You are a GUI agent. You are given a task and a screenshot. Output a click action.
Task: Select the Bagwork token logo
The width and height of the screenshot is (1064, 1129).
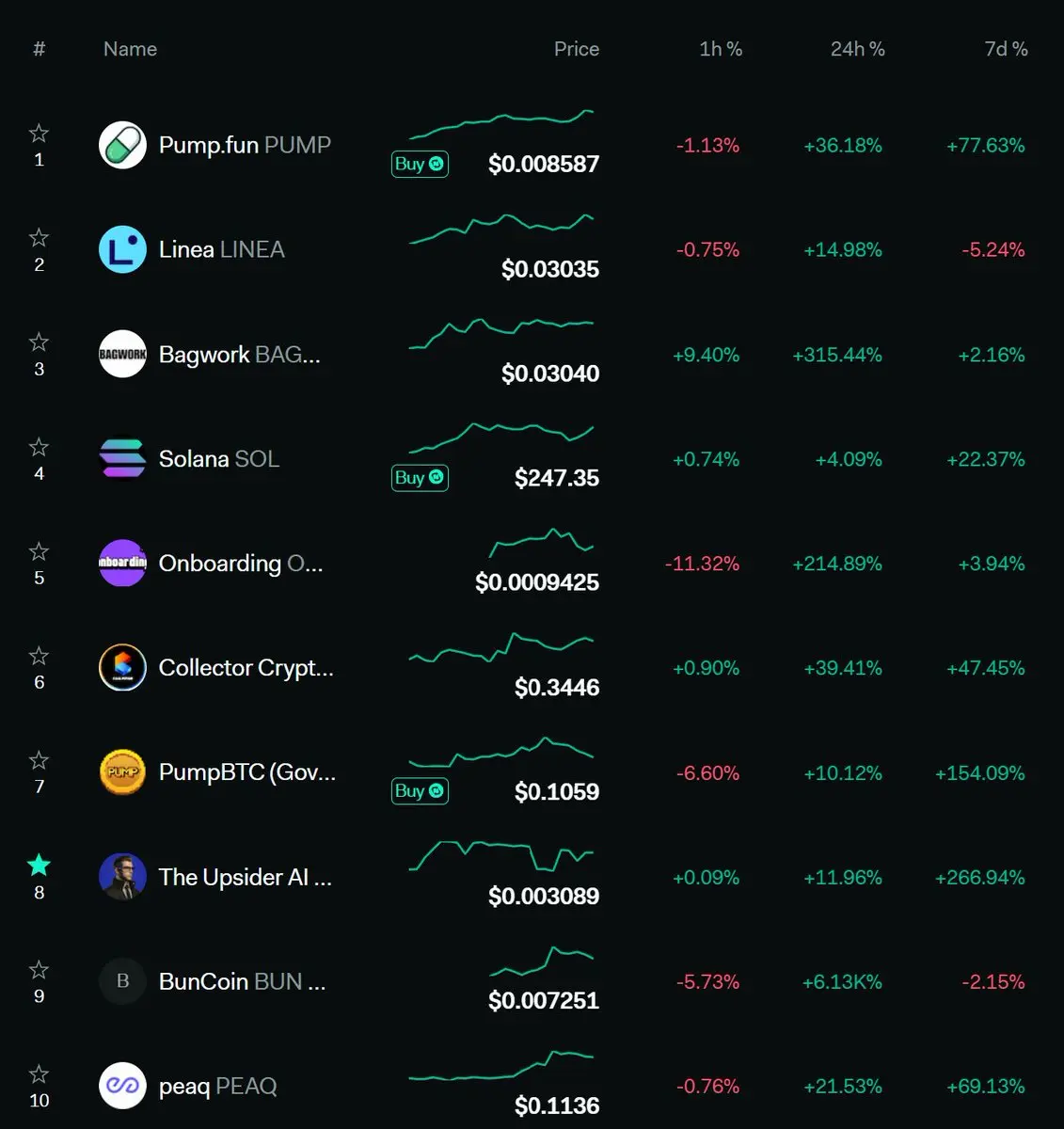click(x=122, y=354)
